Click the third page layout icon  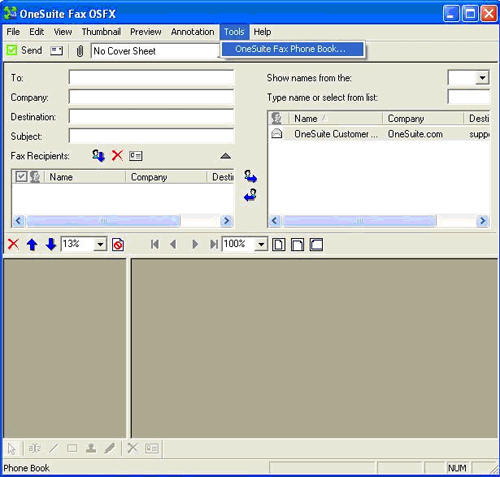316,244
